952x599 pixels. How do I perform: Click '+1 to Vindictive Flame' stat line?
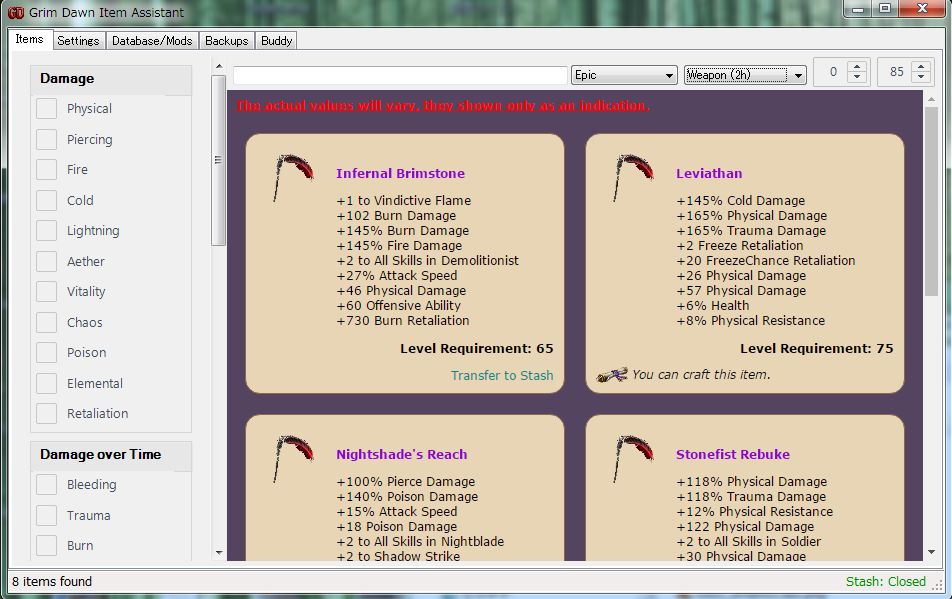(404, 200)
